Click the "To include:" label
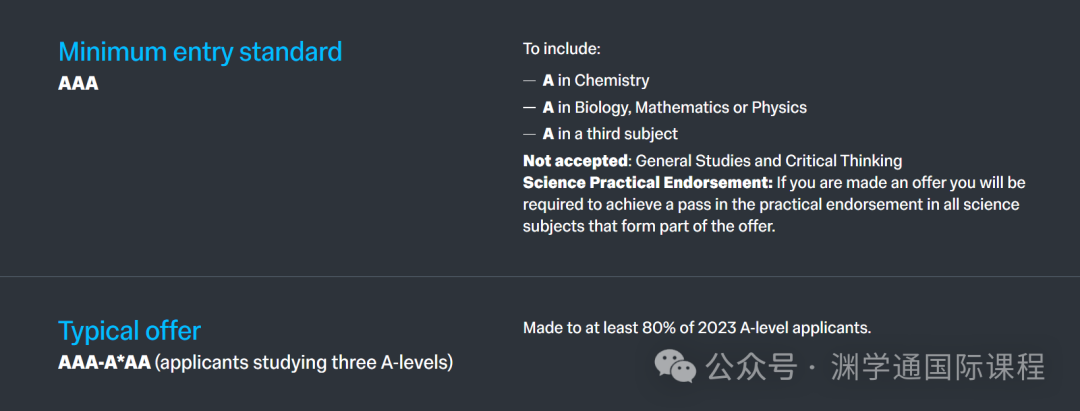 pos(561,48)
